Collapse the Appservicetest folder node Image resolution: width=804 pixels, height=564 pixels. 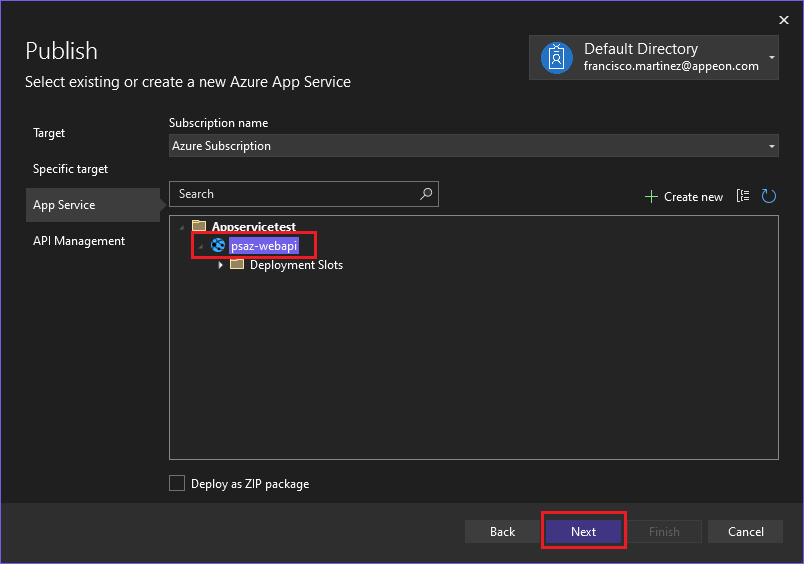(182, 227)
